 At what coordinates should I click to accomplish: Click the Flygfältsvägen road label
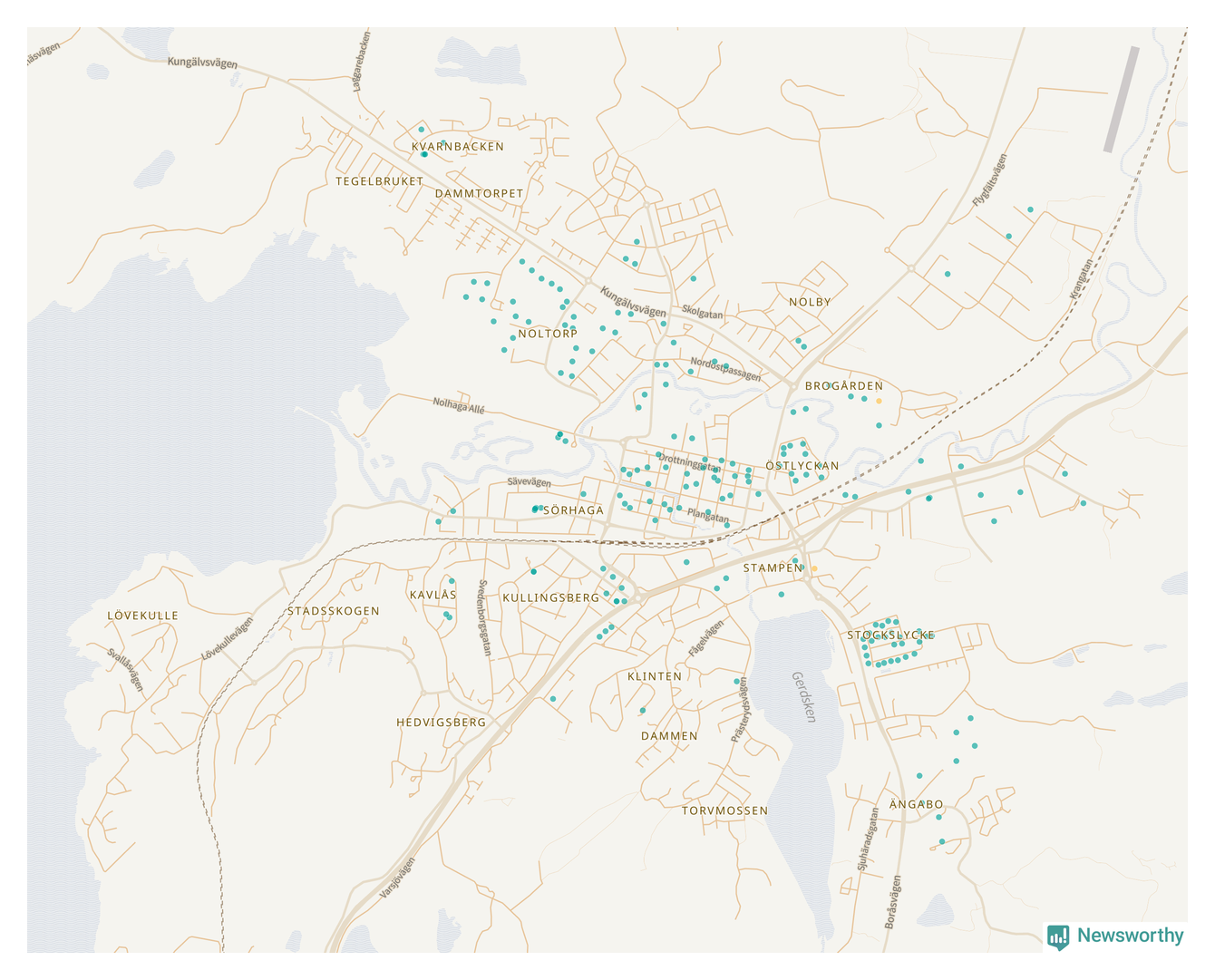tap(989, 180)
